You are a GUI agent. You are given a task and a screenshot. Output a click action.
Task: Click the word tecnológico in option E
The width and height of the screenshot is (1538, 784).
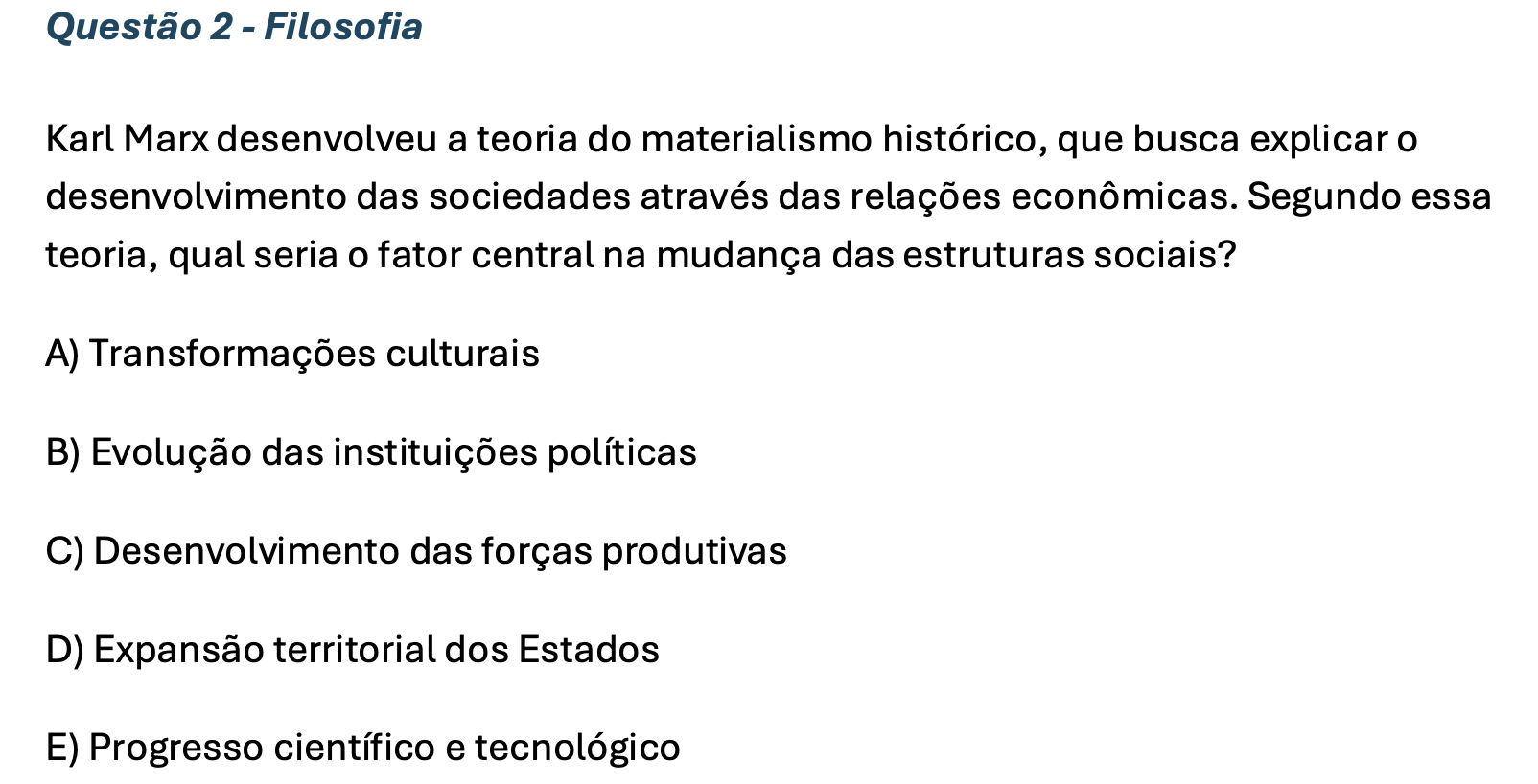[x=578, y=748]
